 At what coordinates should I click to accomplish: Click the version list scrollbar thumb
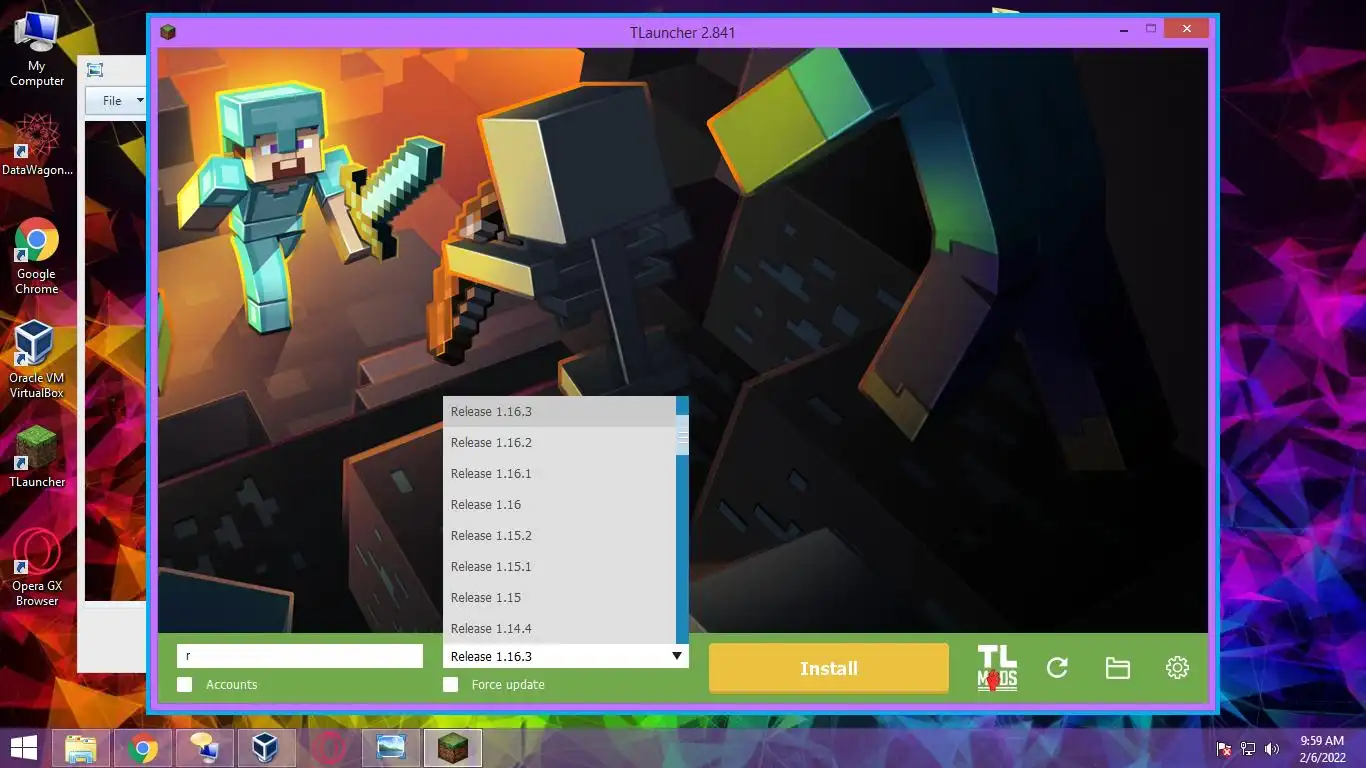click(x=682, y=435)
